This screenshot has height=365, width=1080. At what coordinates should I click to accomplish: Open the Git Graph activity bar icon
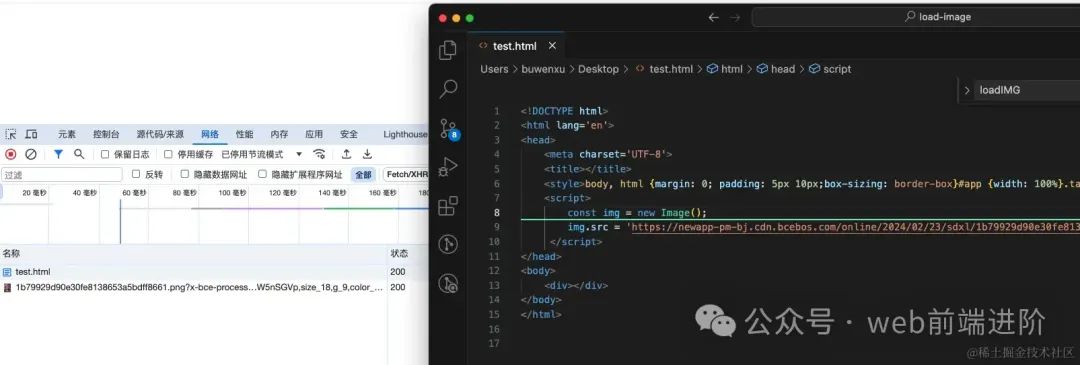(x=448, y=244)
